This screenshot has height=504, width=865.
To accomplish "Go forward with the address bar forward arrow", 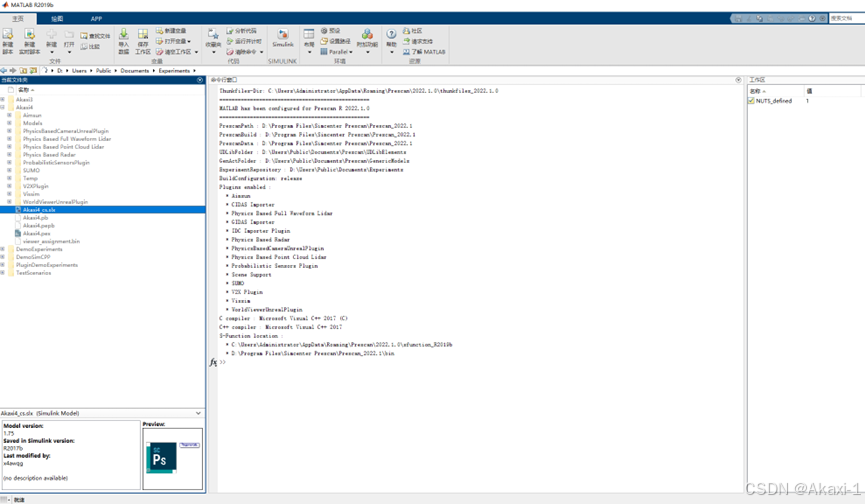I will pos(13,71).
